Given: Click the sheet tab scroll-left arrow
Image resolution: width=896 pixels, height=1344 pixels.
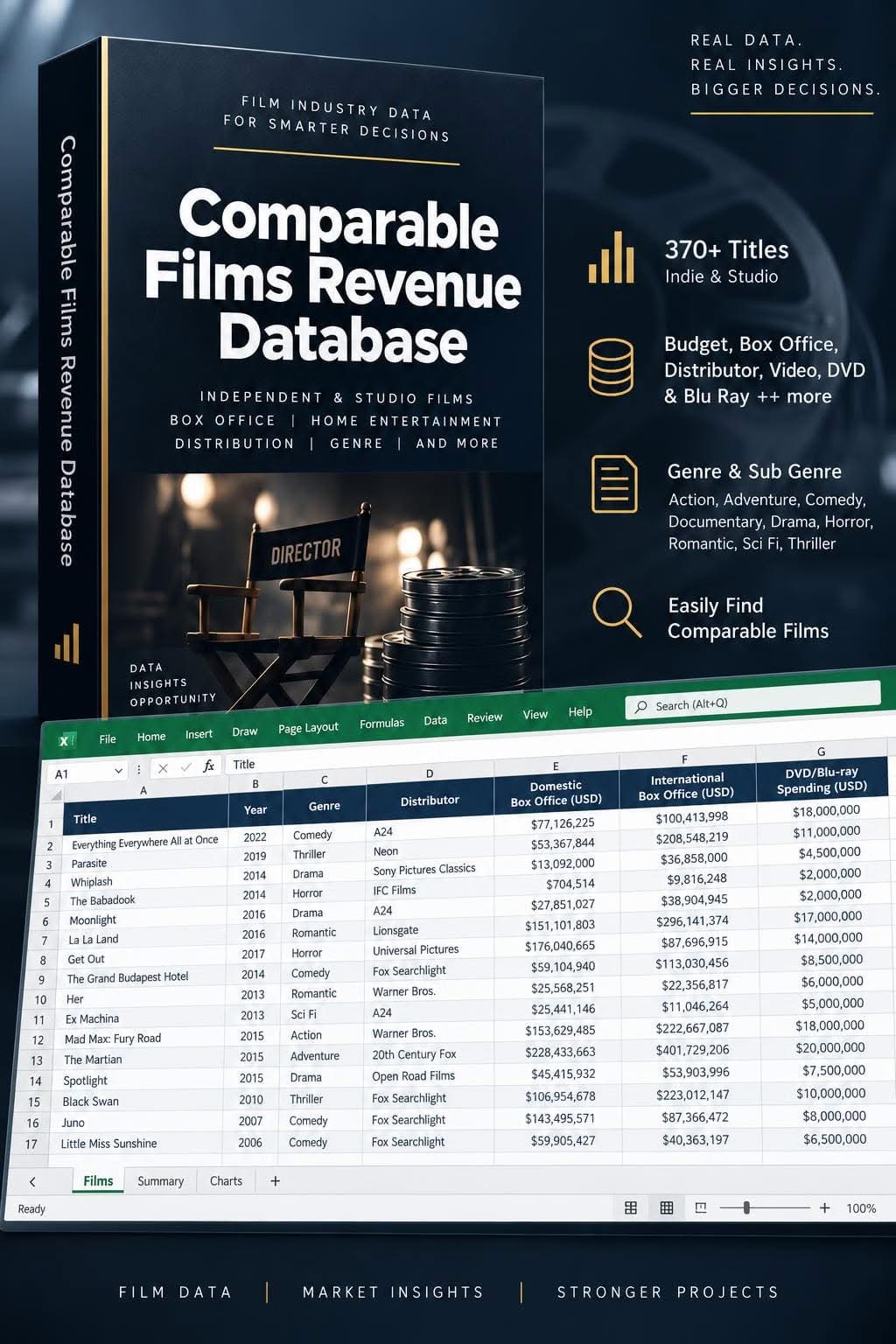Looking at the screenshot, I should coord(32,1181).
